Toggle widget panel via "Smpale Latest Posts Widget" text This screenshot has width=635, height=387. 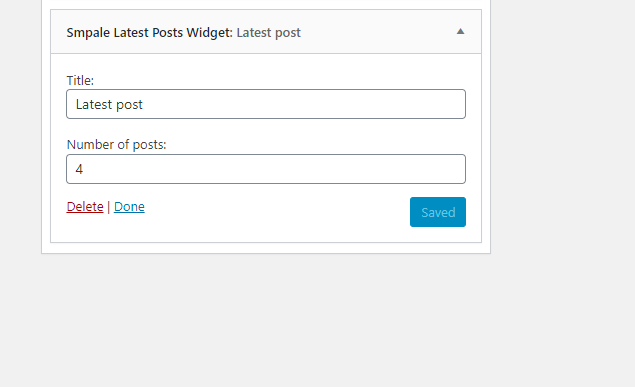149,32
